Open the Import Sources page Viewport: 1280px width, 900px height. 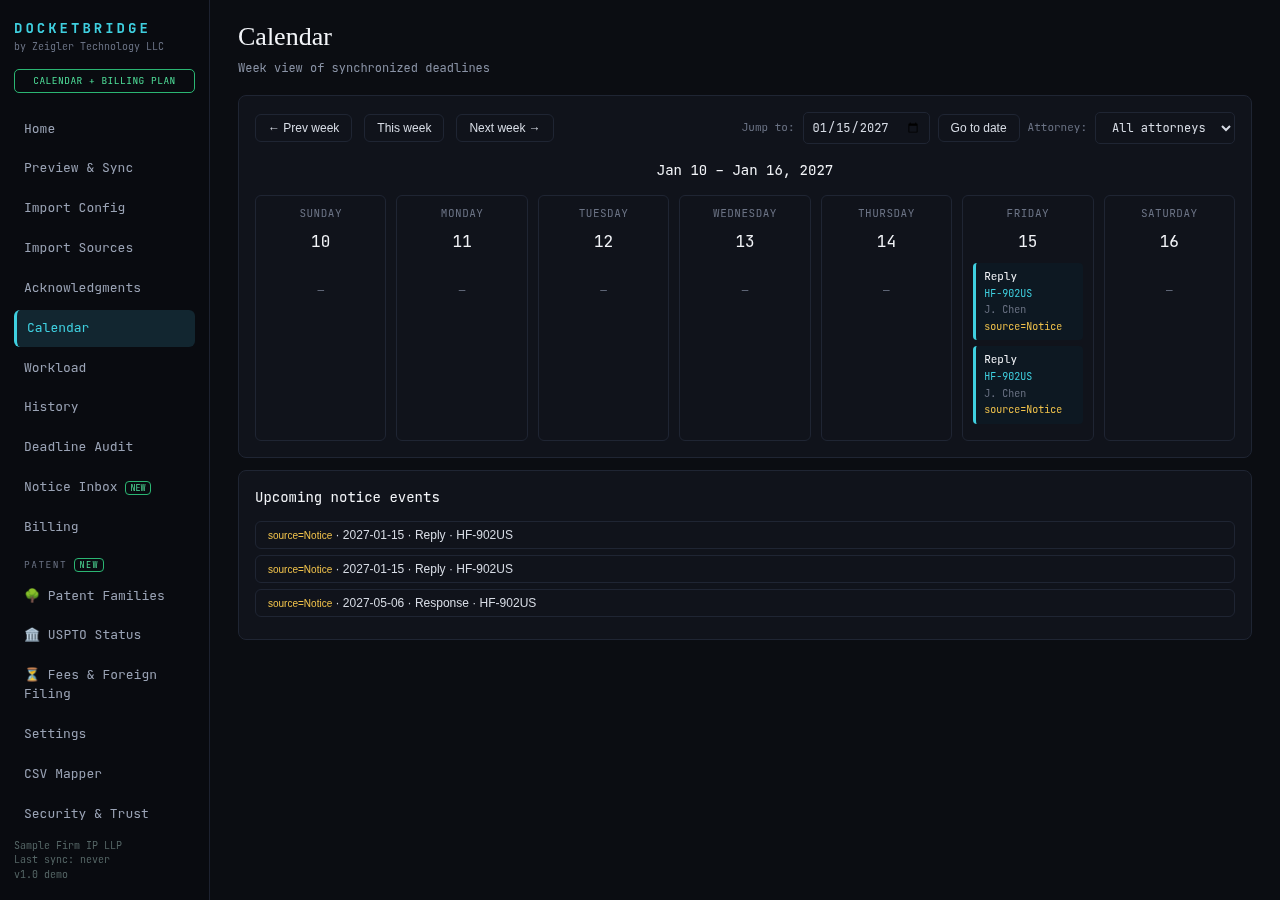tap(104, 248)
